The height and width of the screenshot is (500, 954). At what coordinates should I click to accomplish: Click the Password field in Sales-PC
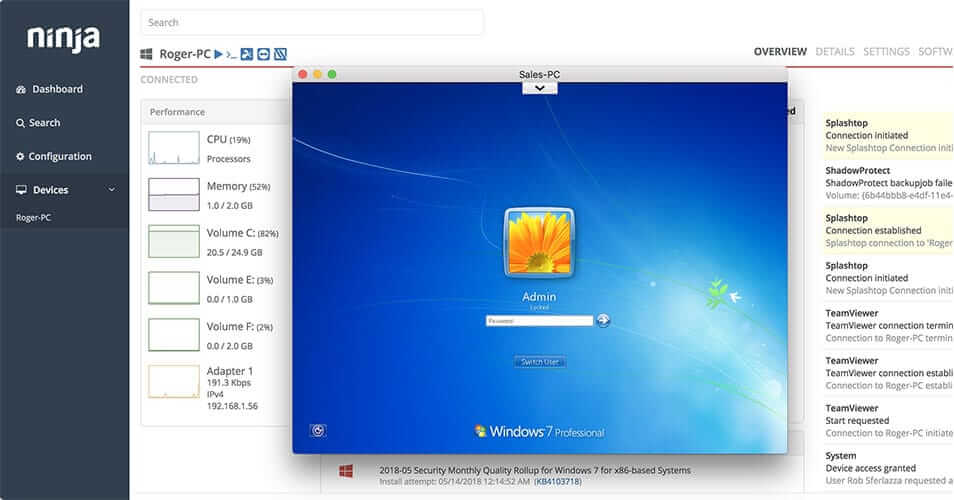(x=539, y=321)
